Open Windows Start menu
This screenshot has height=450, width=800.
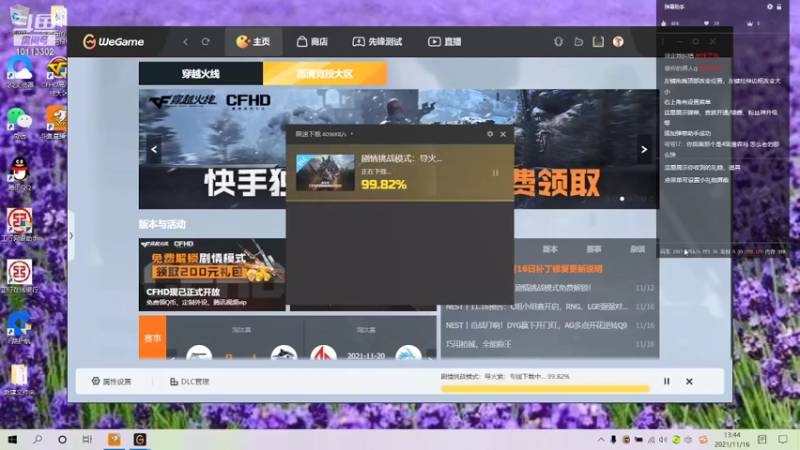[13, 439]
